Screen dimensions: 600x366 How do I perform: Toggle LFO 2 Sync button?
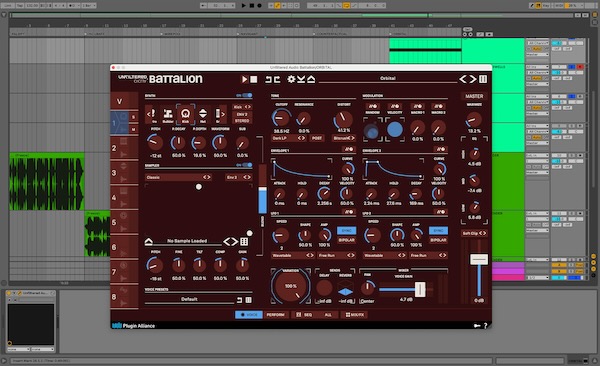coord(438,230)
